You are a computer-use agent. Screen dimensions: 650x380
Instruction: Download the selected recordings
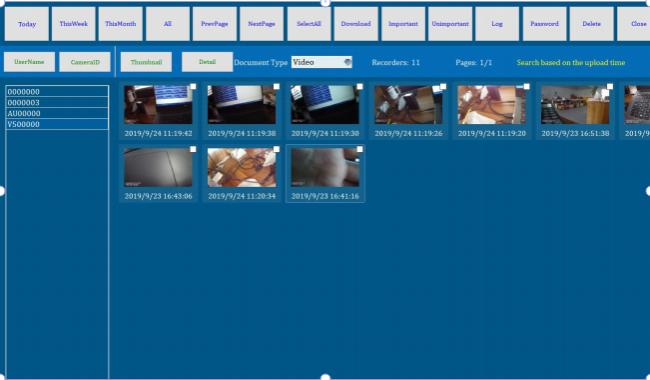pos(356,24)
